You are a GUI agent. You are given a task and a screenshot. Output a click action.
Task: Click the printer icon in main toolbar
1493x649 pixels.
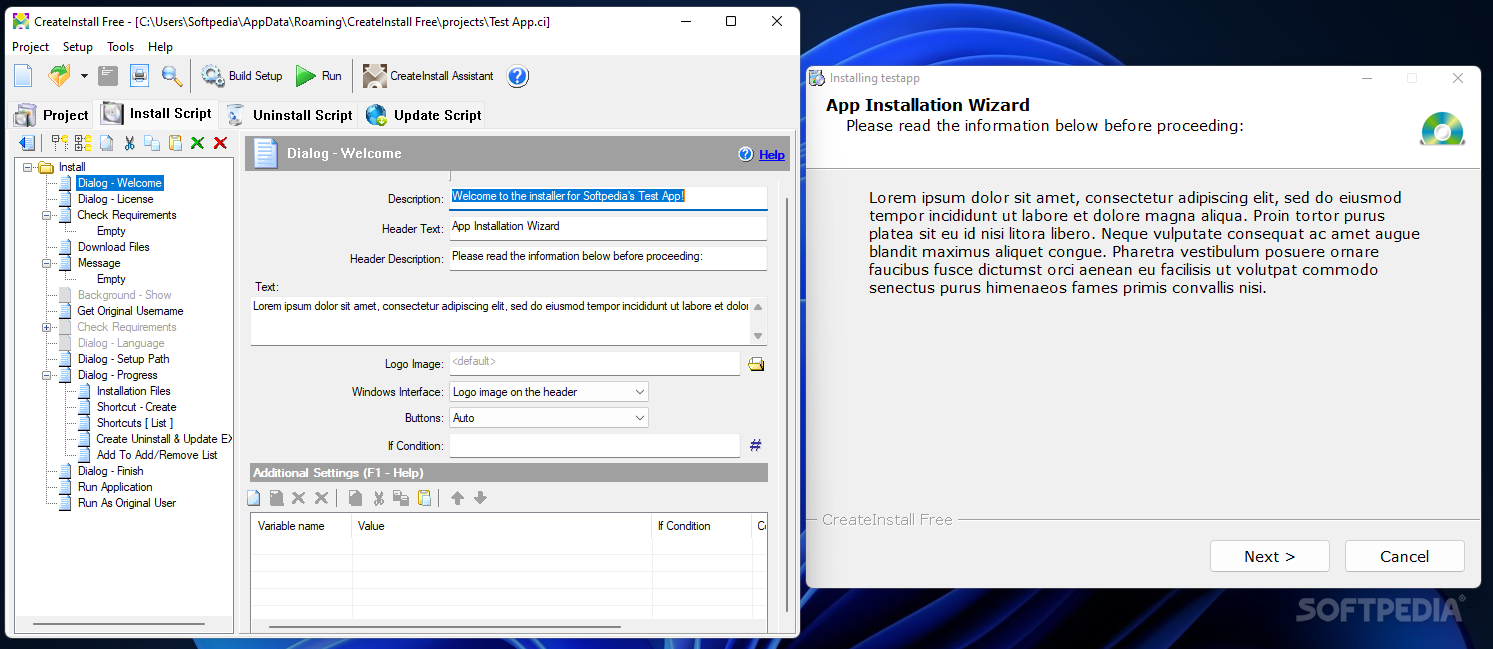139,76
